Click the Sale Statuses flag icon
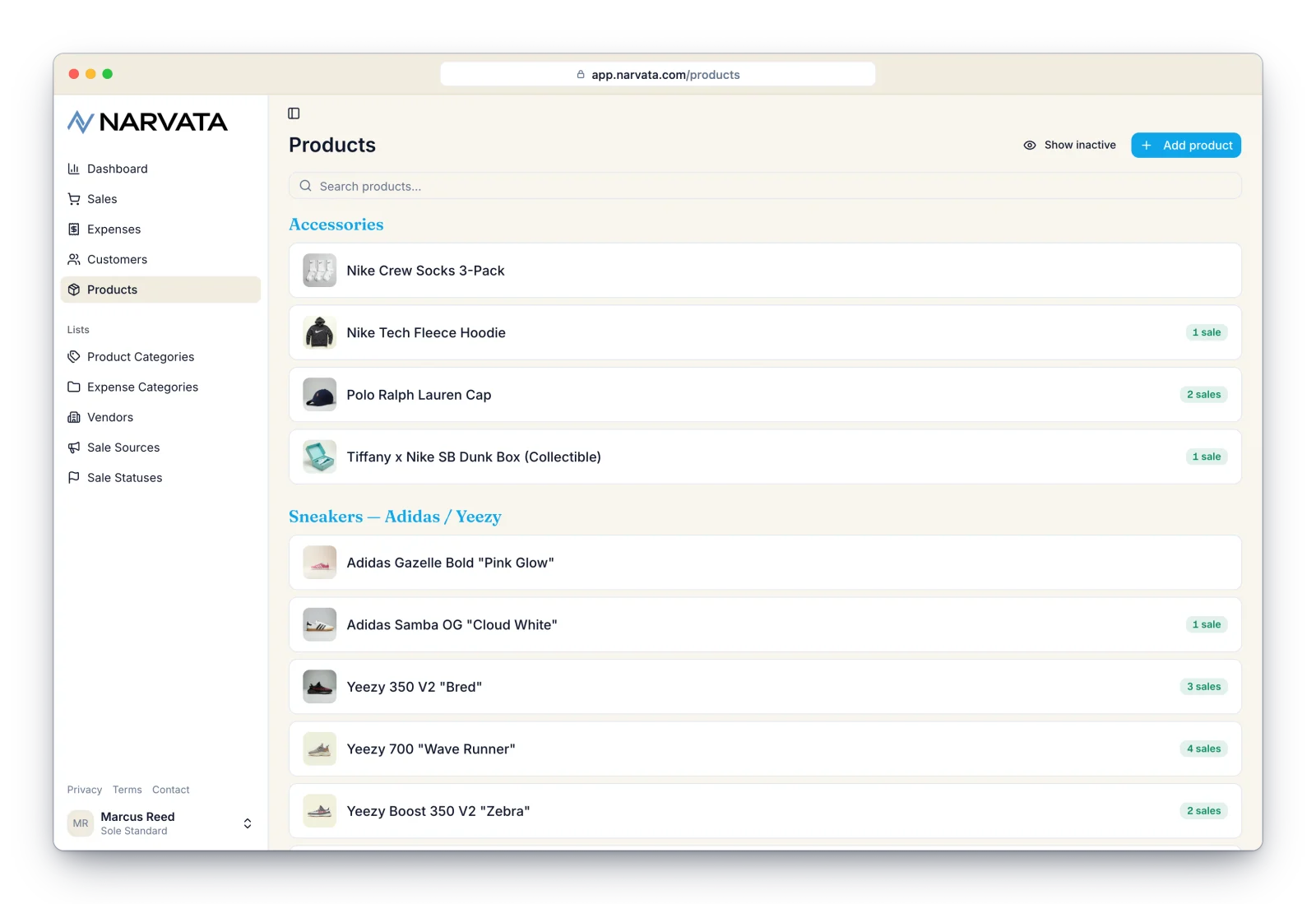This screenshot has width=1316, height=904. [74, 478]
